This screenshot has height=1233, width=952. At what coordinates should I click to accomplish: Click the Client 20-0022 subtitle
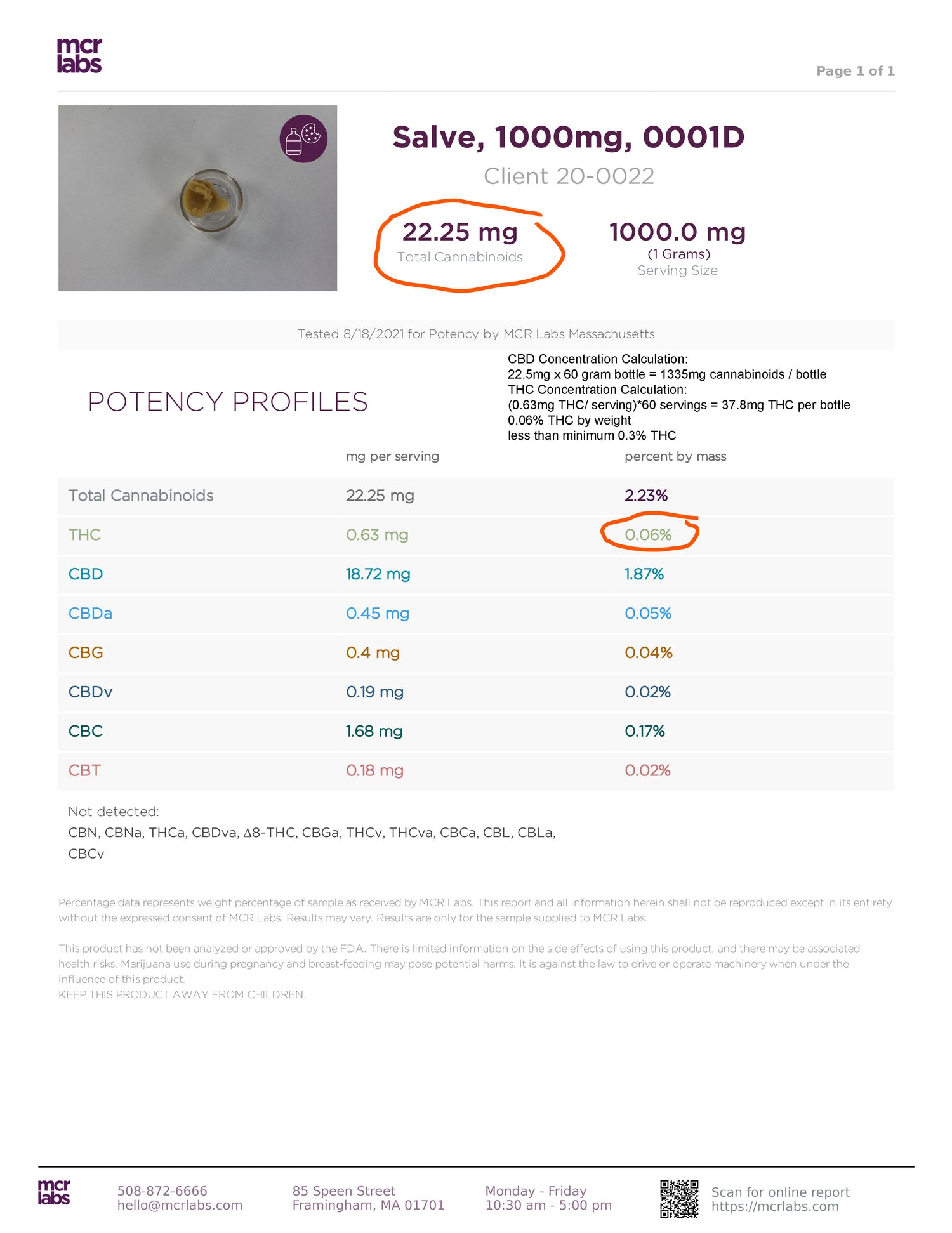[569, 176]
